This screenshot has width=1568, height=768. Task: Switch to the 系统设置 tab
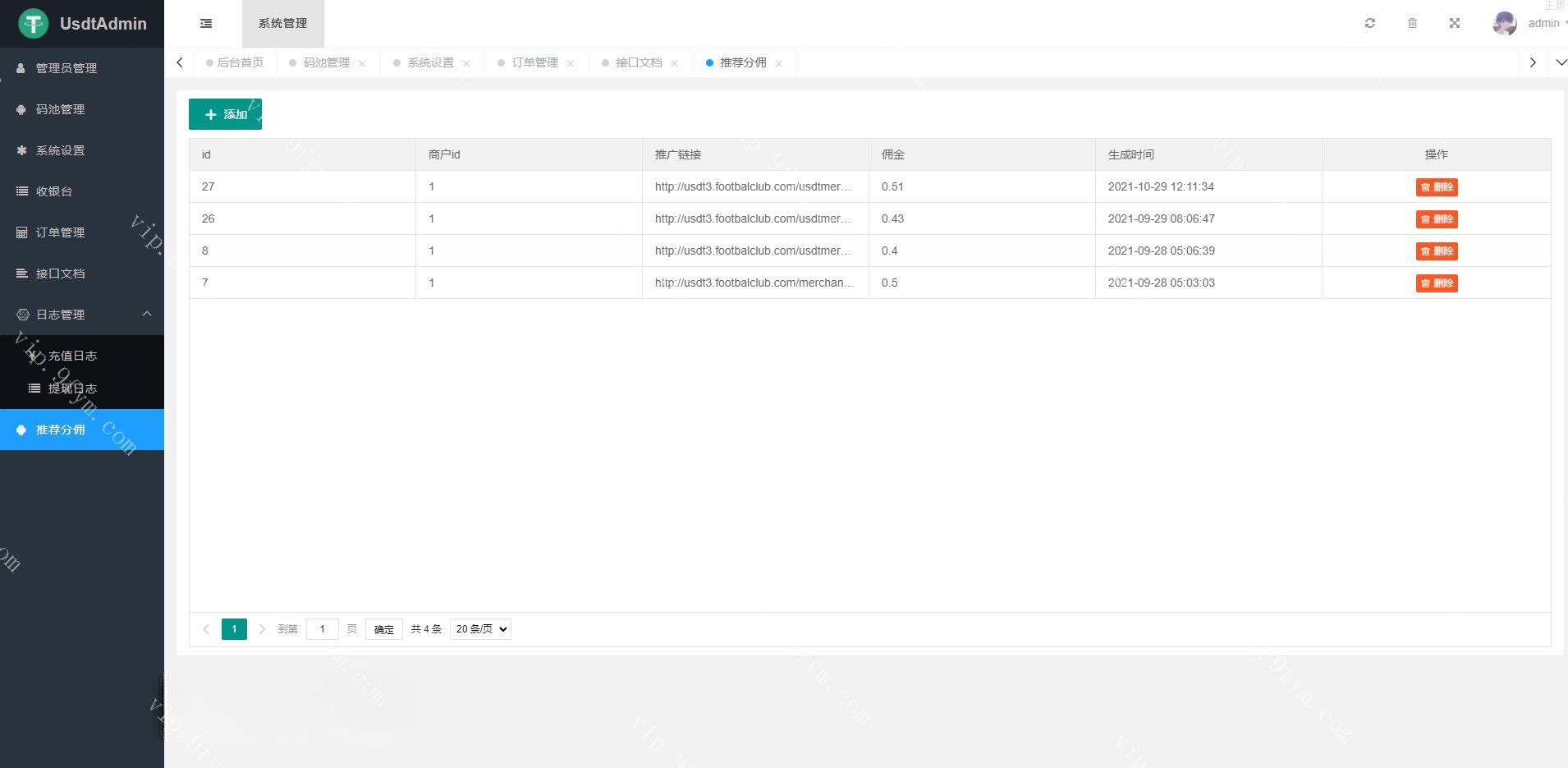pyautogui.click(x=430, y=62)
